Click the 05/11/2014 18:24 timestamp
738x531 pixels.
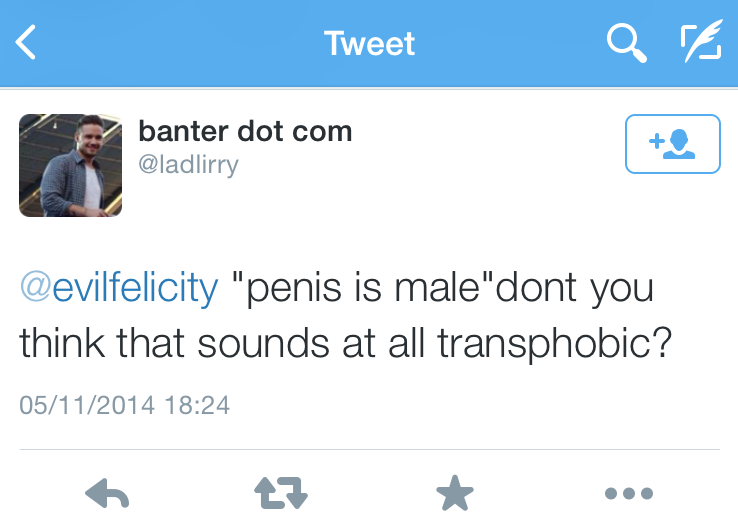125,405
